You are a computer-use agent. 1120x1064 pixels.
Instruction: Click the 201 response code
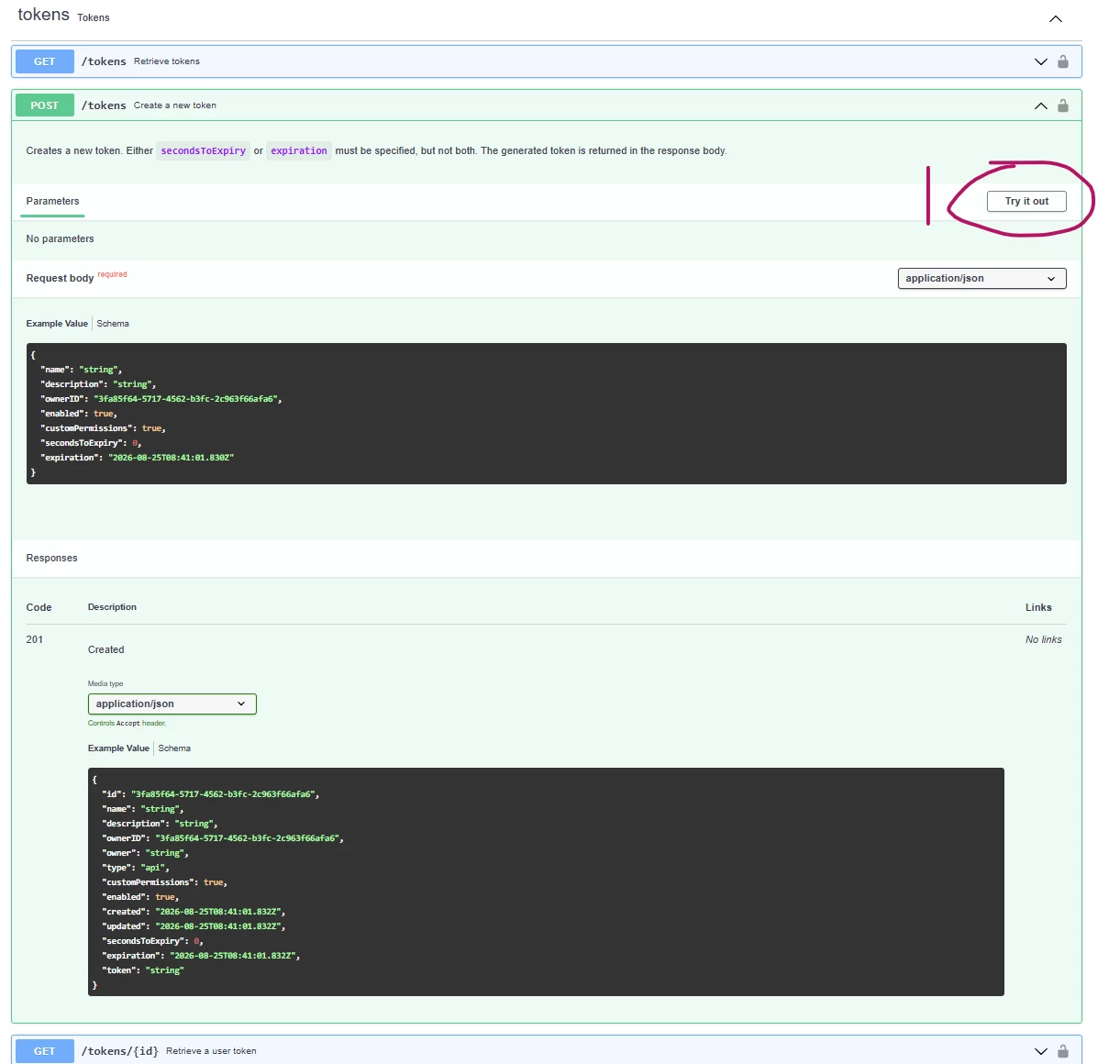[35, 640]
